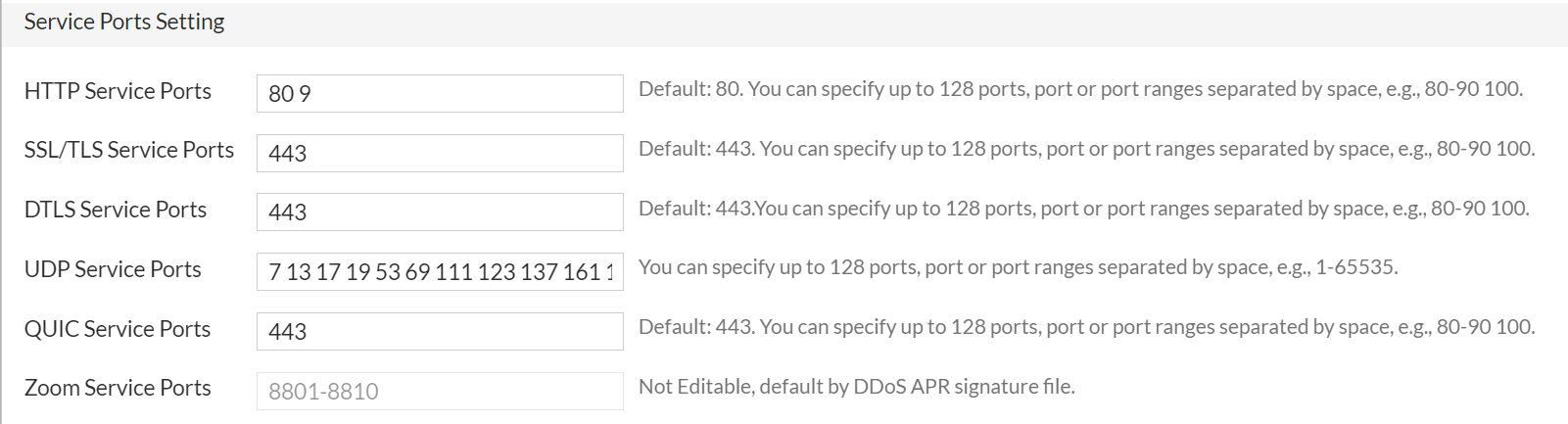Screen dimensions: 1568x424
Task: Click the "Not Editable" Zoom ports note
Action: [x=856, y=387]
